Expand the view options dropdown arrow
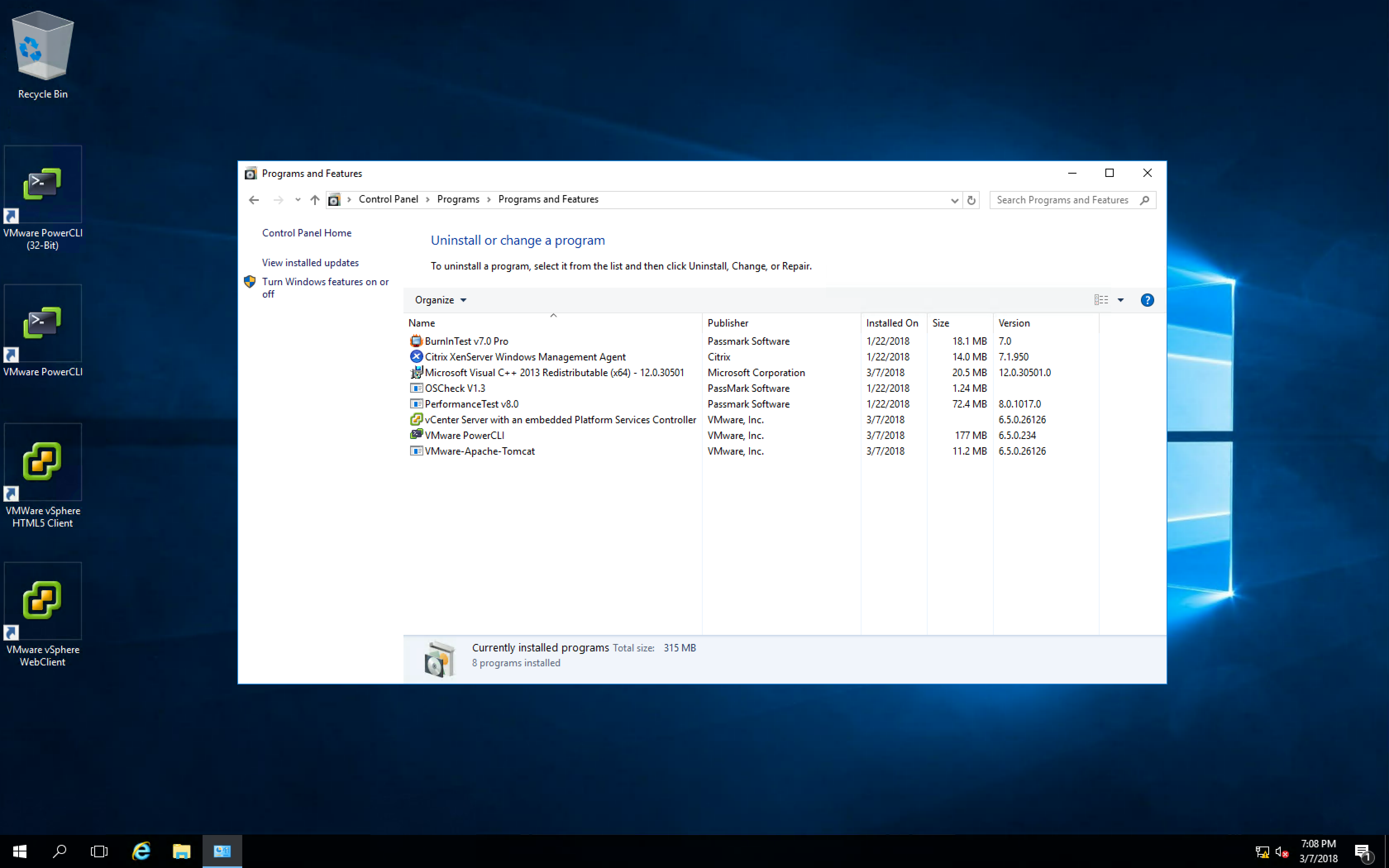Image resolution: width=1389 pixels, height=868 pixels. (1120, 300)
